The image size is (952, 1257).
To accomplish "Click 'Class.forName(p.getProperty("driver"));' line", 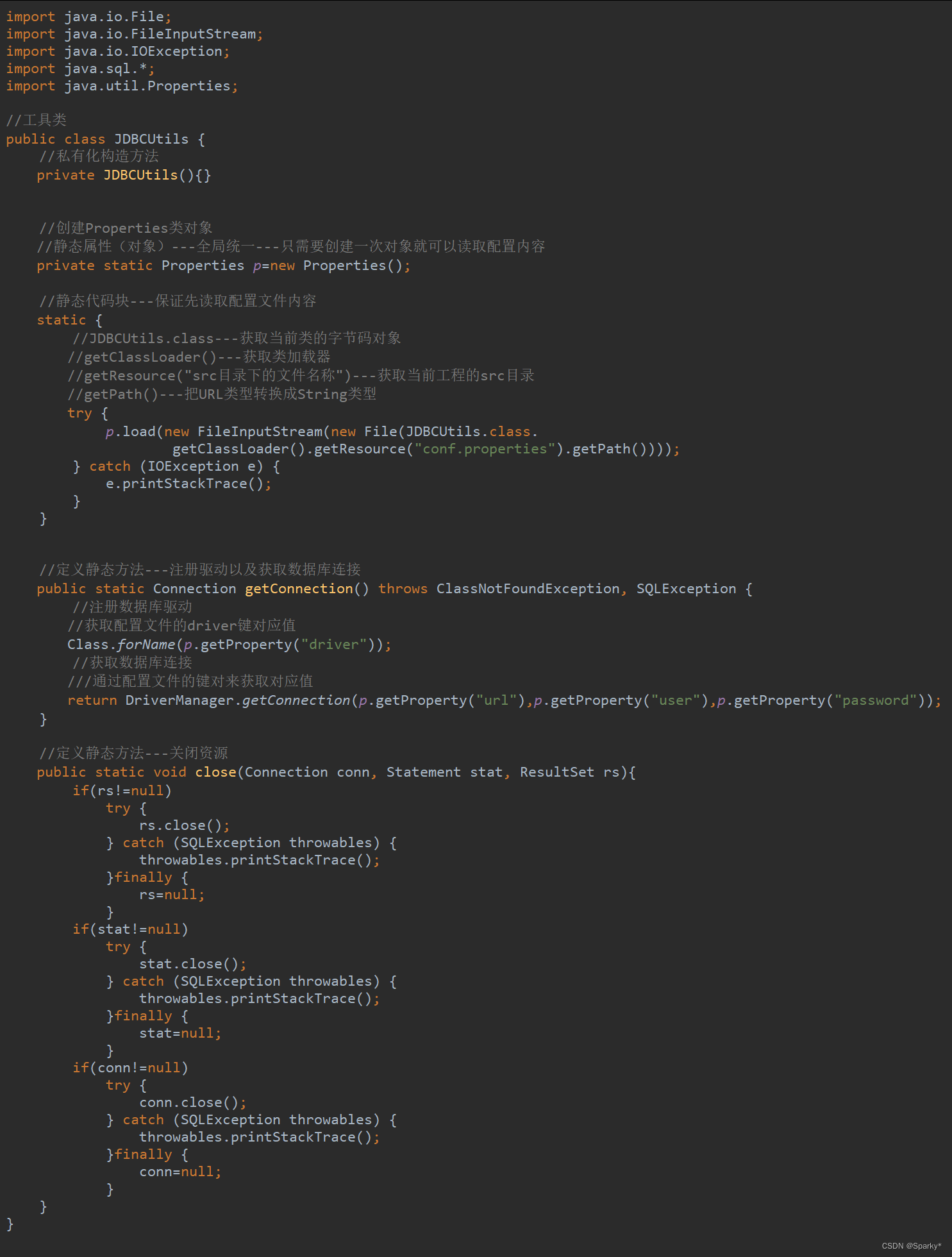I will (229, 645).
